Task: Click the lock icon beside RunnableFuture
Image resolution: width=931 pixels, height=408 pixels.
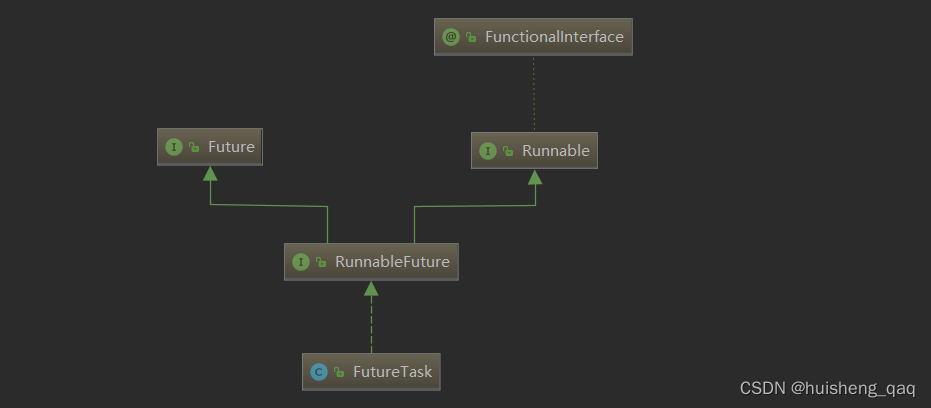Action: (x=321, y=263)
